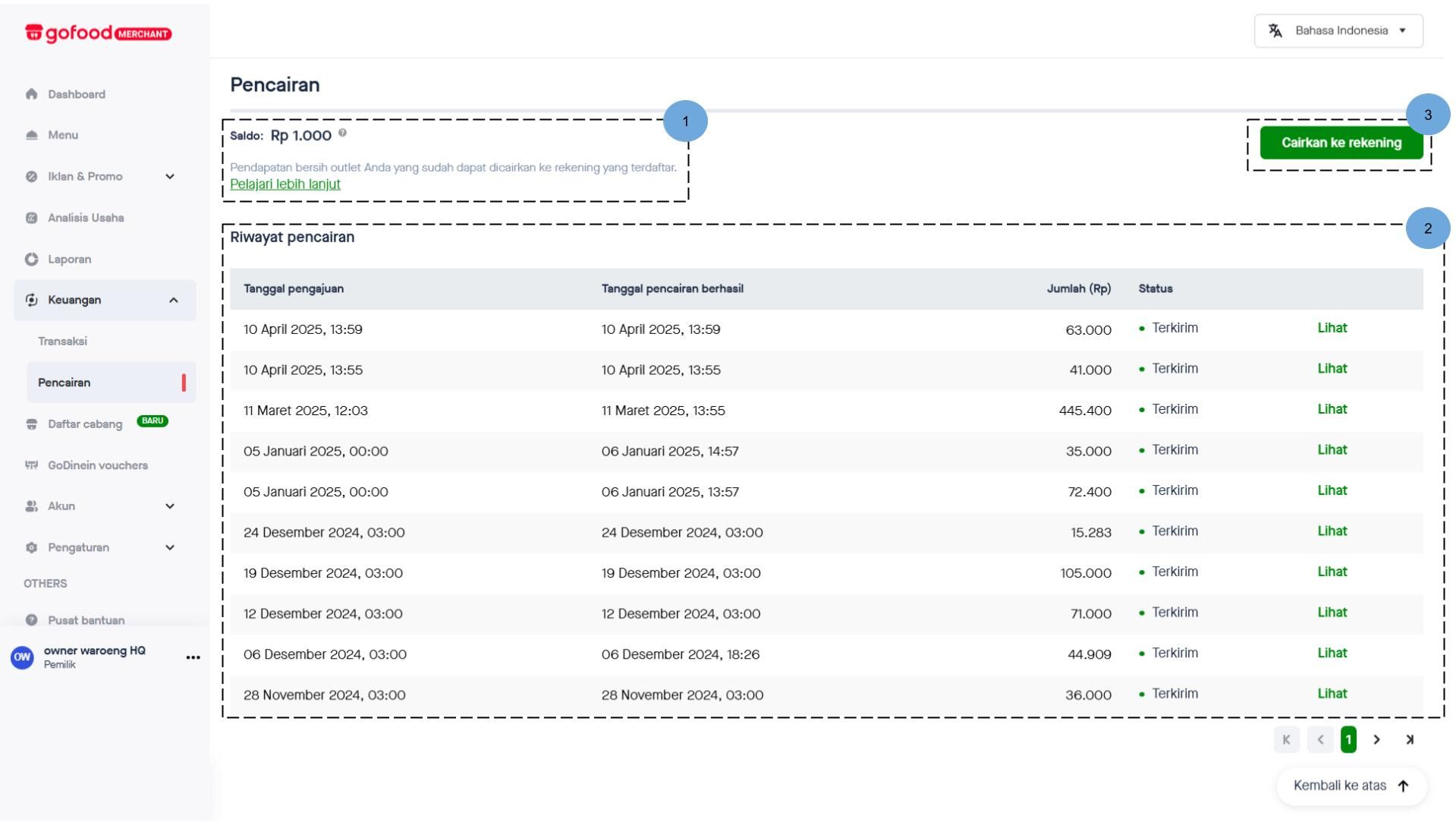
Task: Click the Daftar cabang store icon
Action: [31, 424]
